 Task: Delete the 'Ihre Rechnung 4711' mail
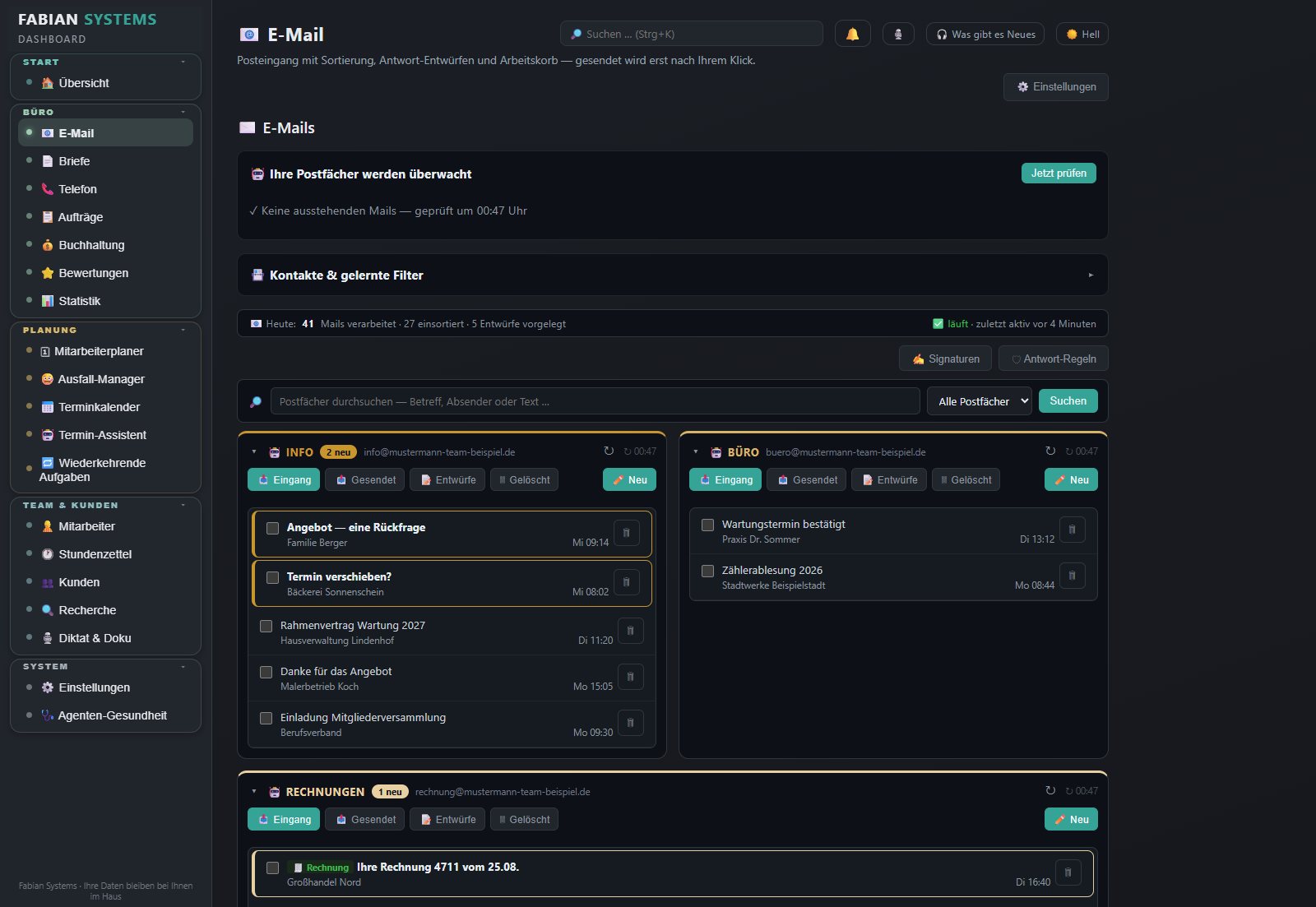[x=1068, y=872]
